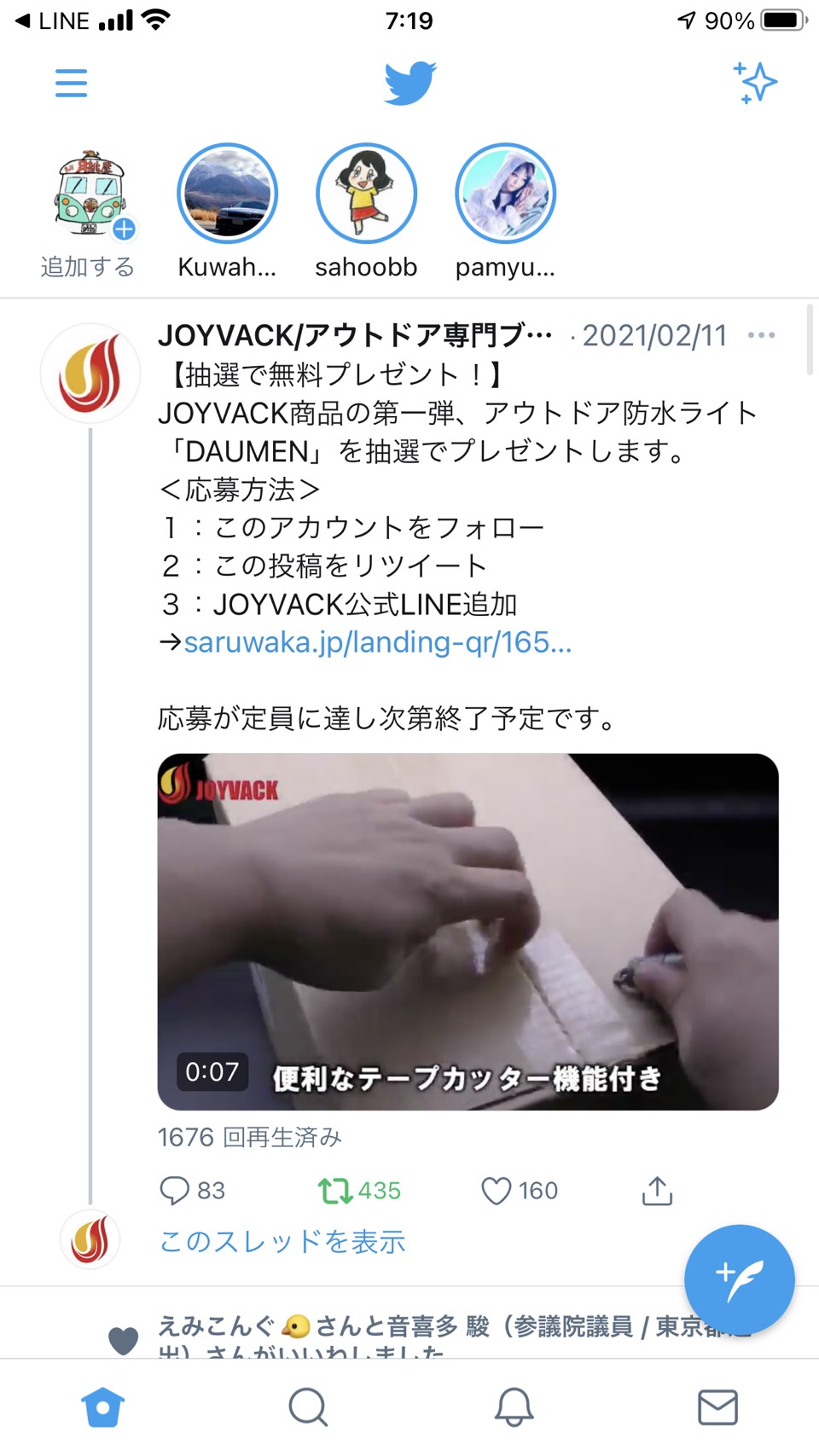Play the JOYVACK tape cutter video

tap(468, 931)
